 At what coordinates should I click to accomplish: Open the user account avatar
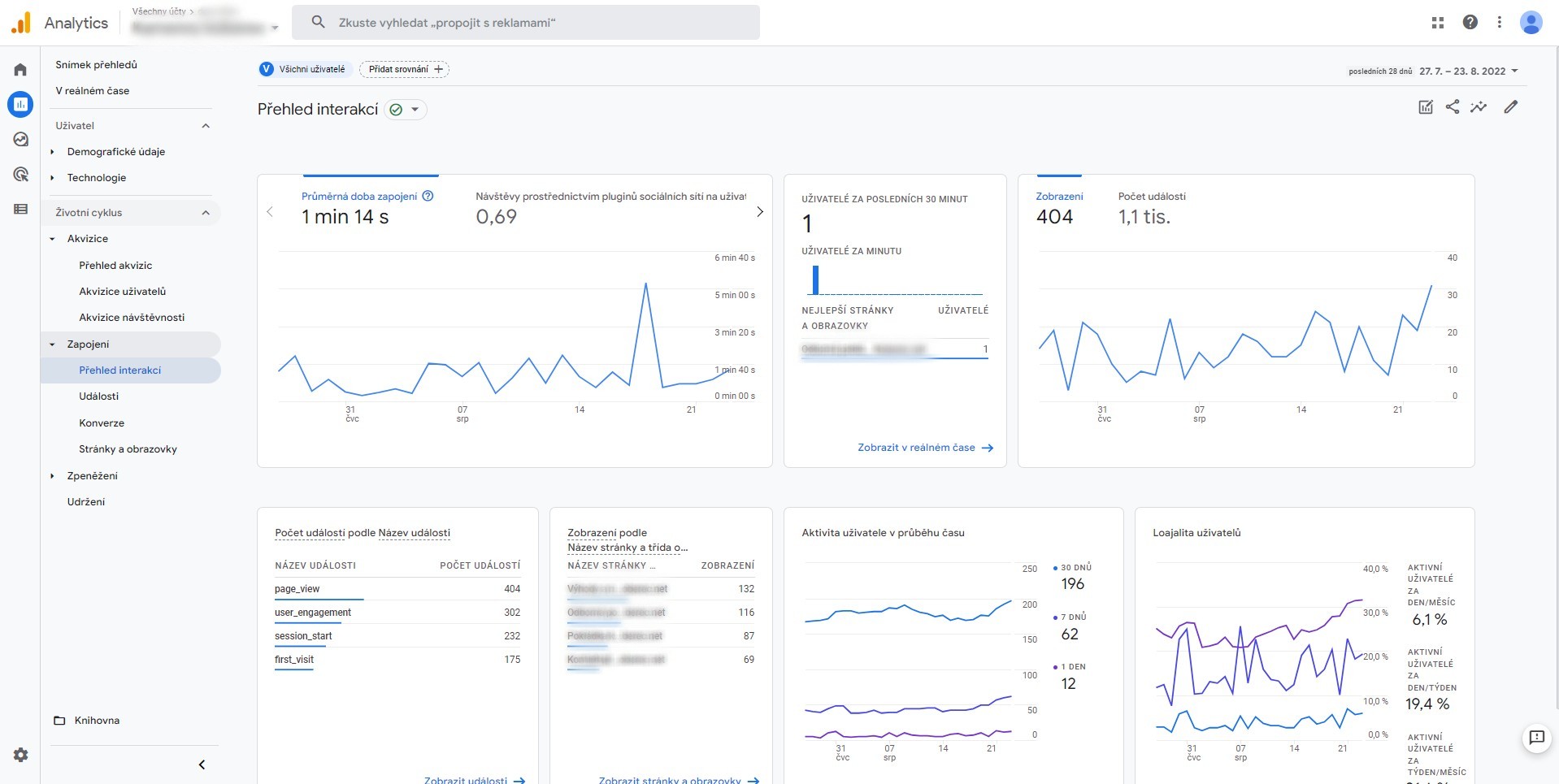[1531, 23]
